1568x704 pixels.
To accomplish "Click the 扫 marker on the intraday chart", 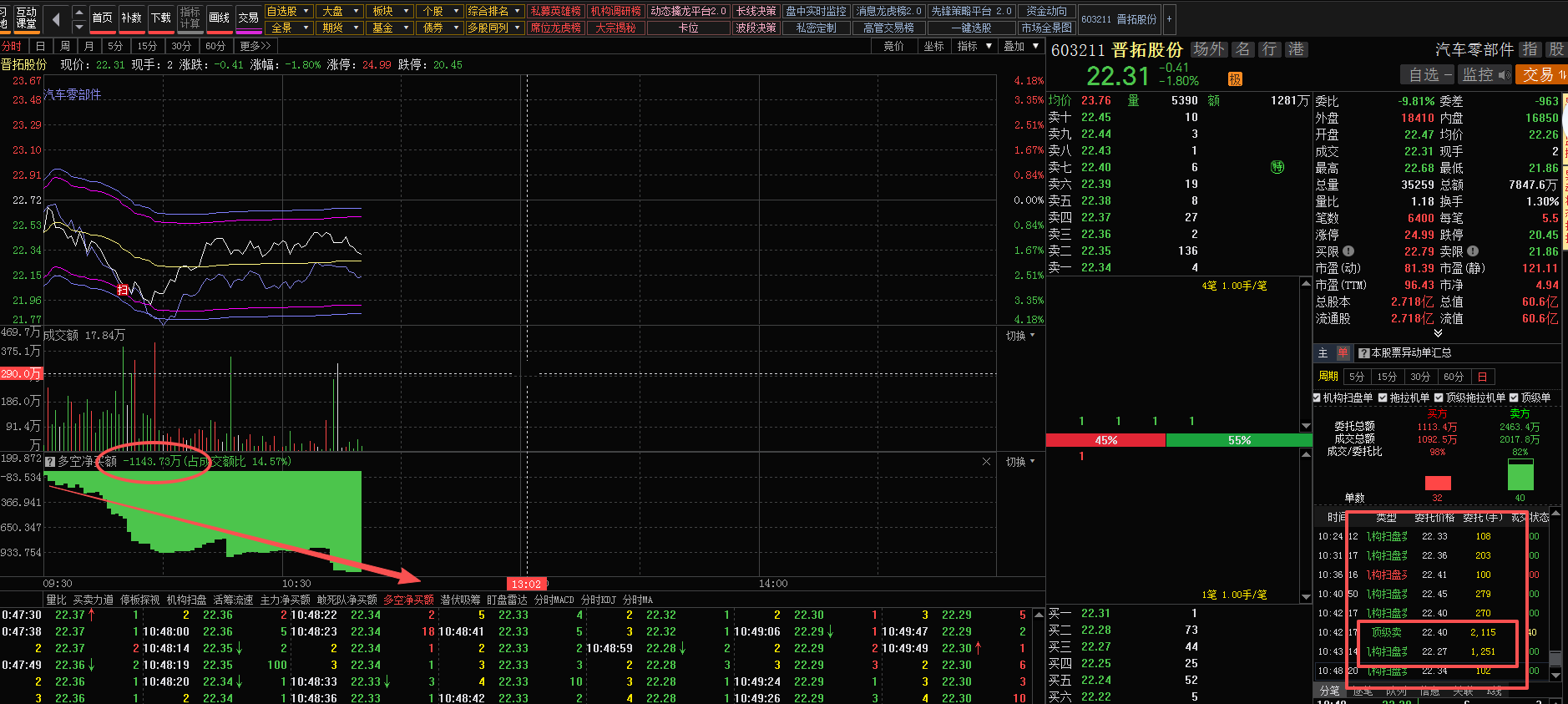I will point(123,290).
